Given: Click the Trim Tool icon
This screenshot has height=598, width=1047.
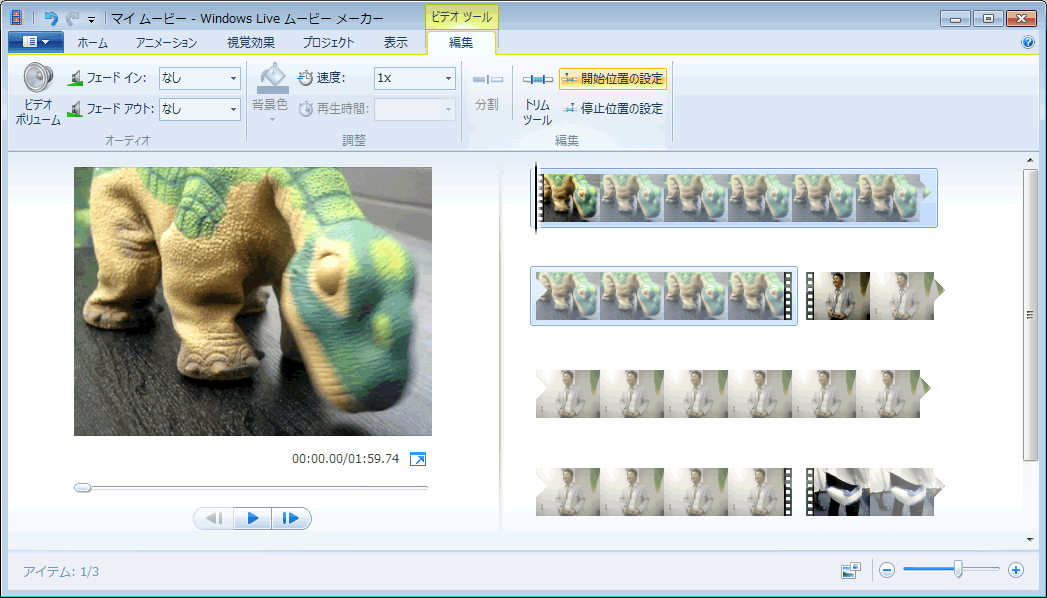Looking at the screenshot, I should click(x=537, y=80).
